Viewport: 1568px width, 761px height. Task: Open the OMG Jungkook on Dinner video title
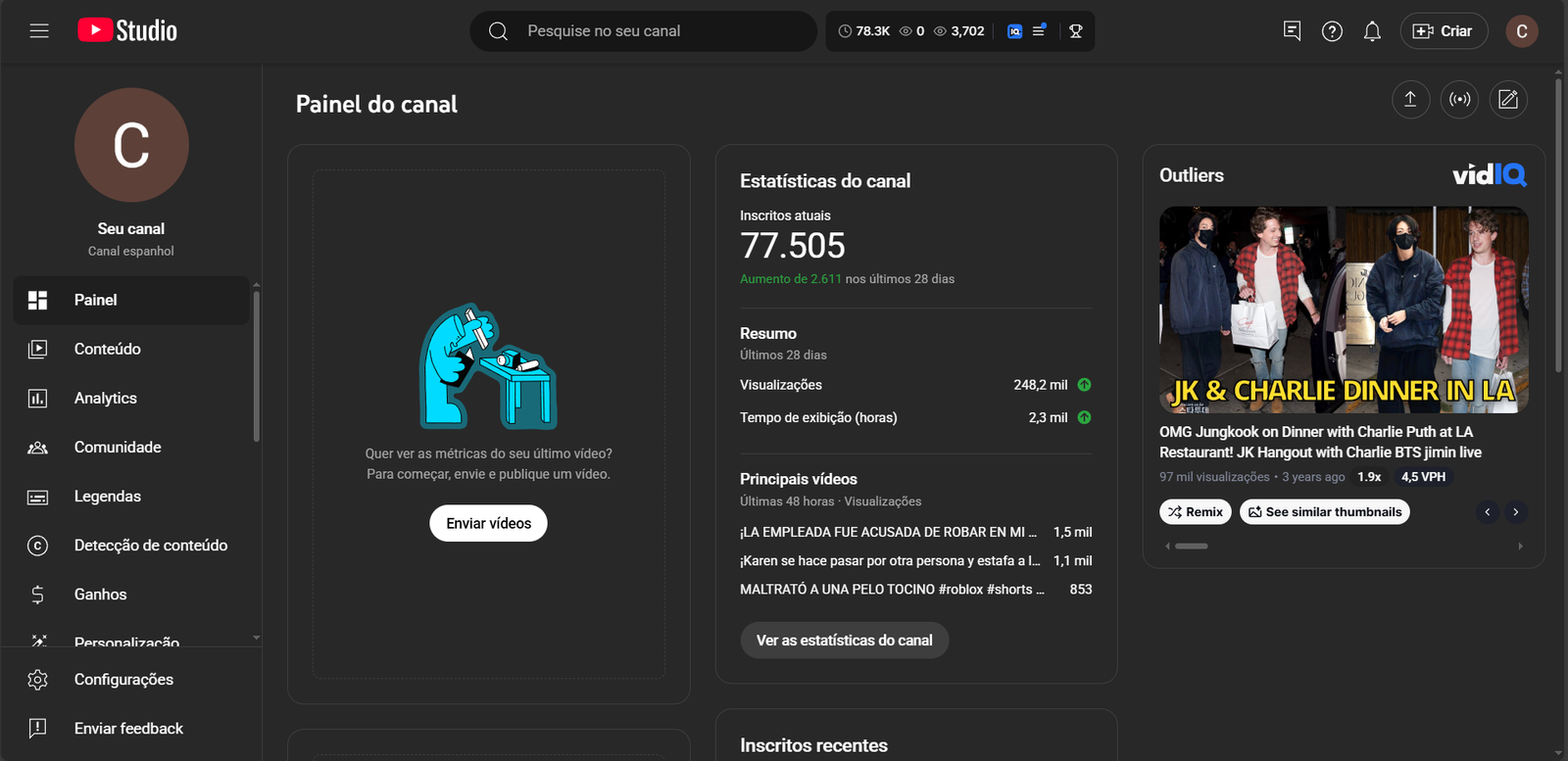[1320, 442]
